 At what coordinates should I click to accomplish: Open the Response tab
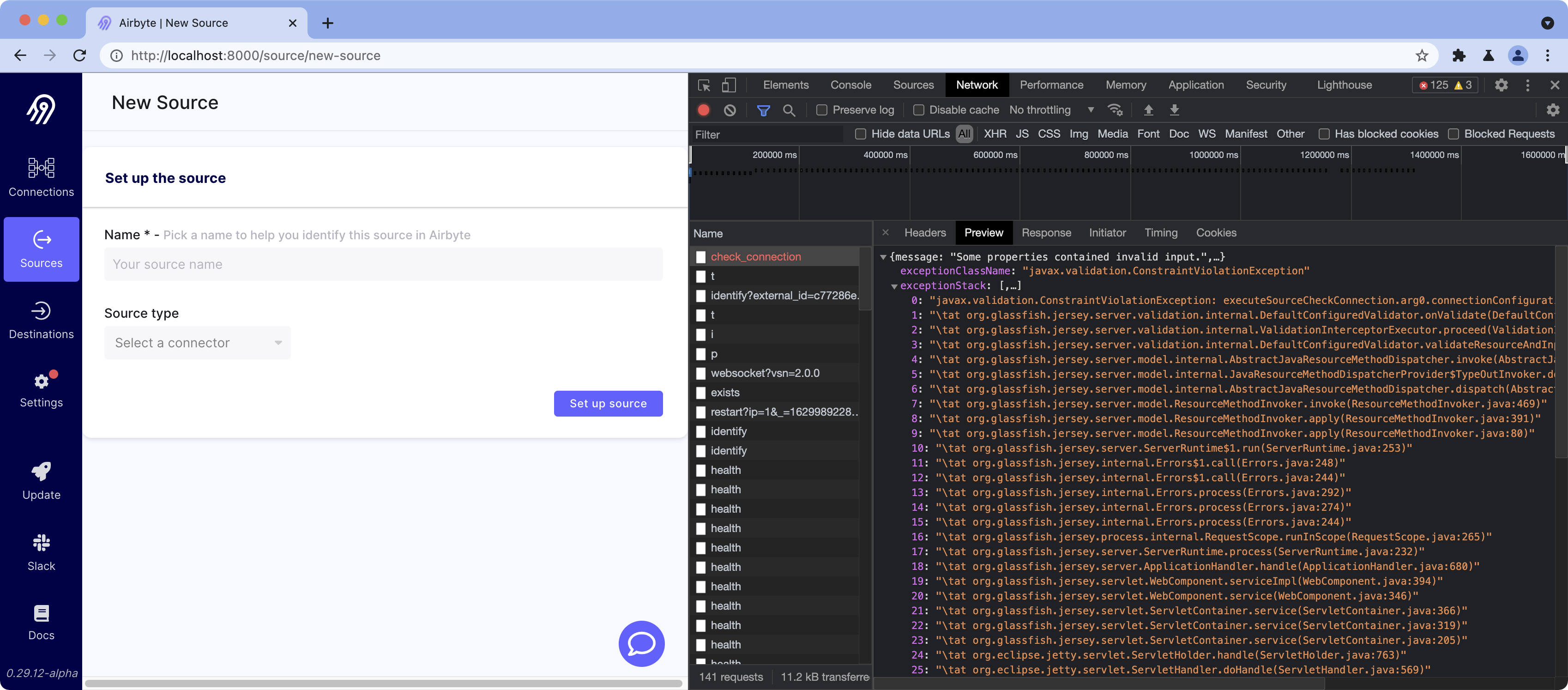pos(1046,233)
